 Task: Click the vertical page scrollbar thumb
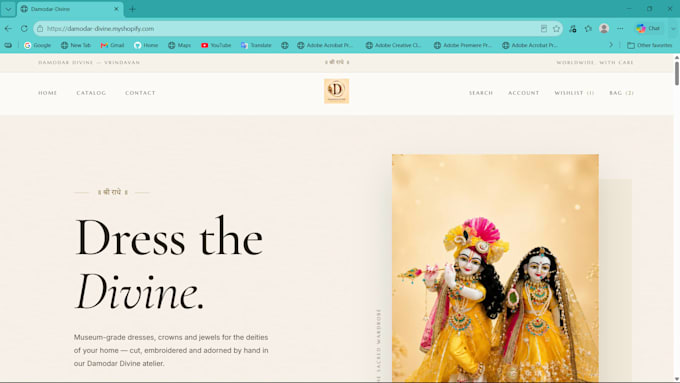(x=677, y=73)
